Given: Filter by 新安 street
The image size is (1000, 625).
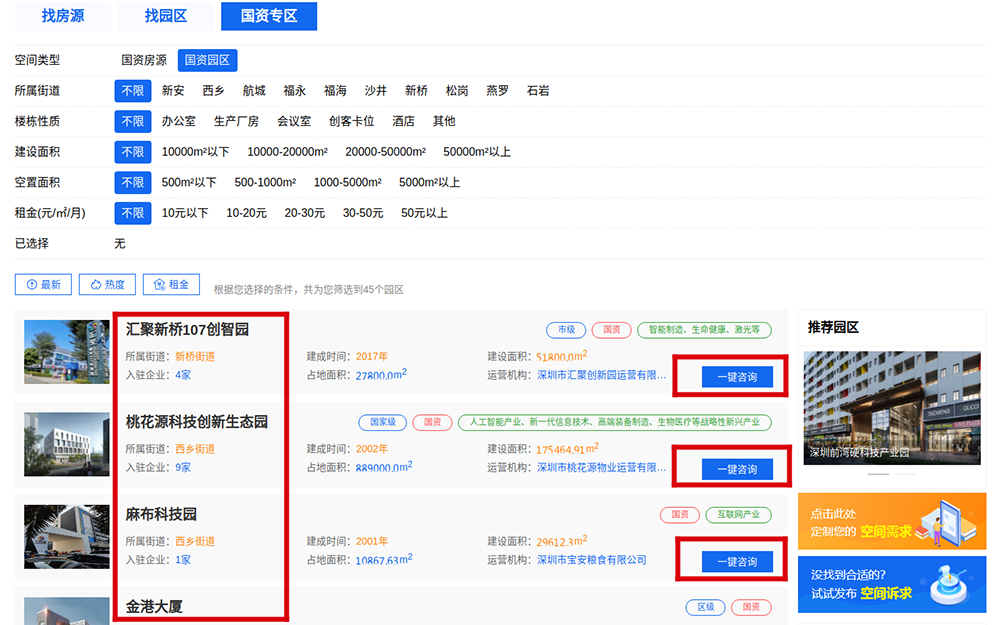Looking at the screenshot, I should [x=173, y=91].
